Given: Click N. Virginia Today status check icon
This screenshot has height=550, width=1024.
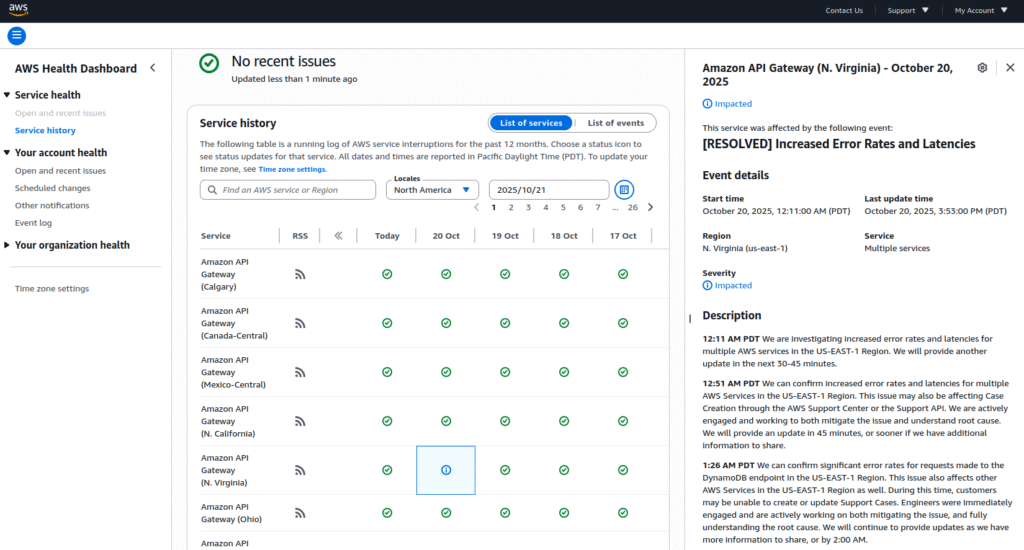Looking at the screenshot, I should 387,470.
